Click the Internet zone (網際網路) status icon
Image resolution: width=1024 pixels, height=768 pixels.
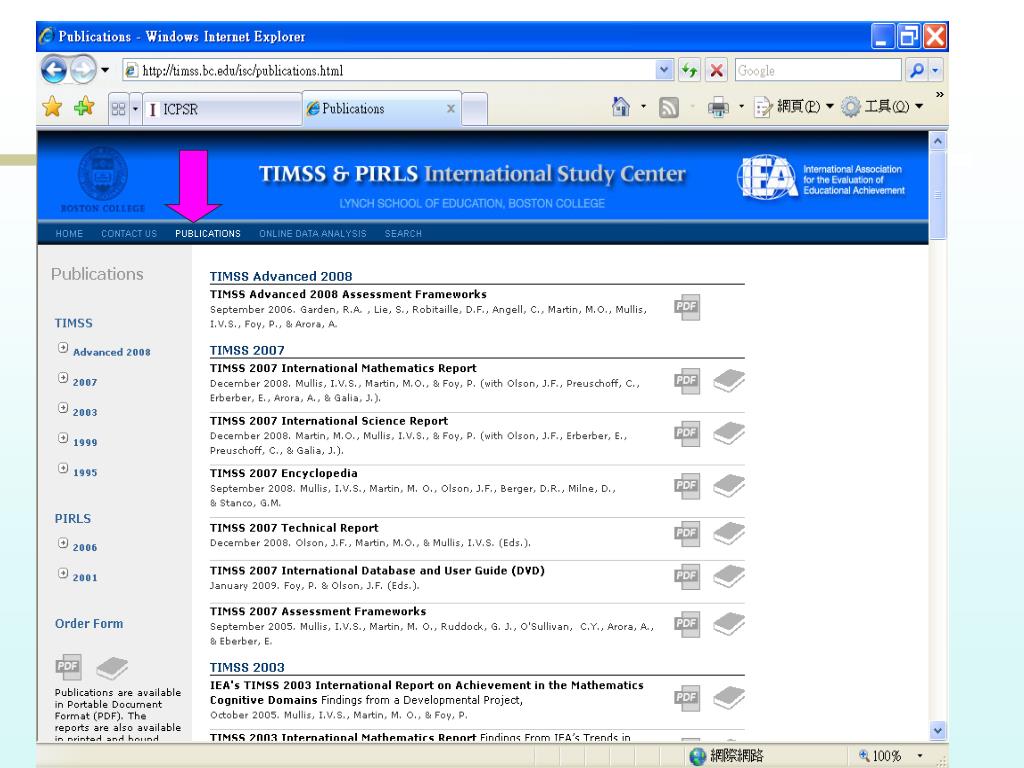[x=698, y=756]
